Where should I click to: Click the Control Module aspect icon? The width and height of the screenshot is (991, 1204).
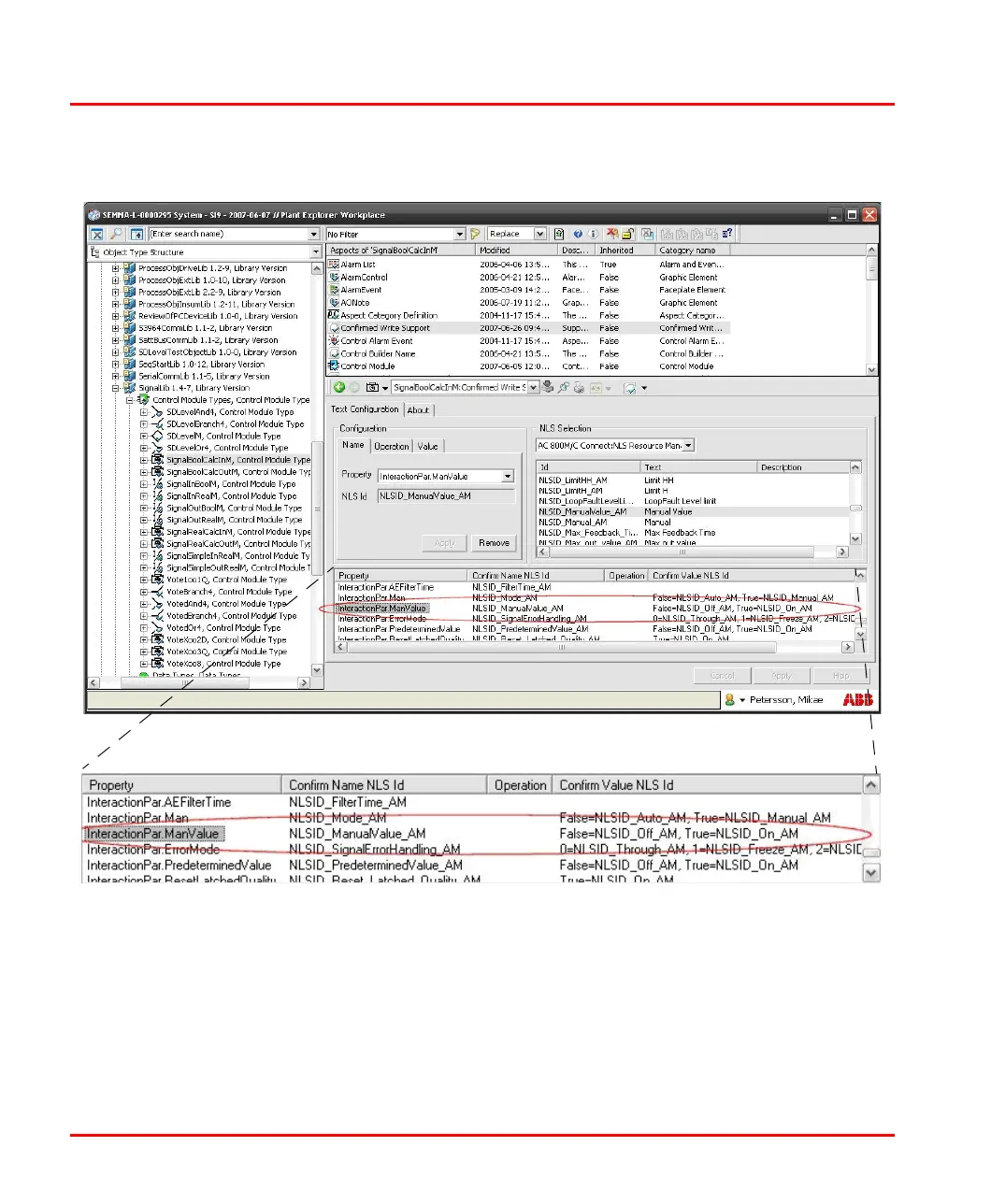pyautogui.click(x=334, y=366)
